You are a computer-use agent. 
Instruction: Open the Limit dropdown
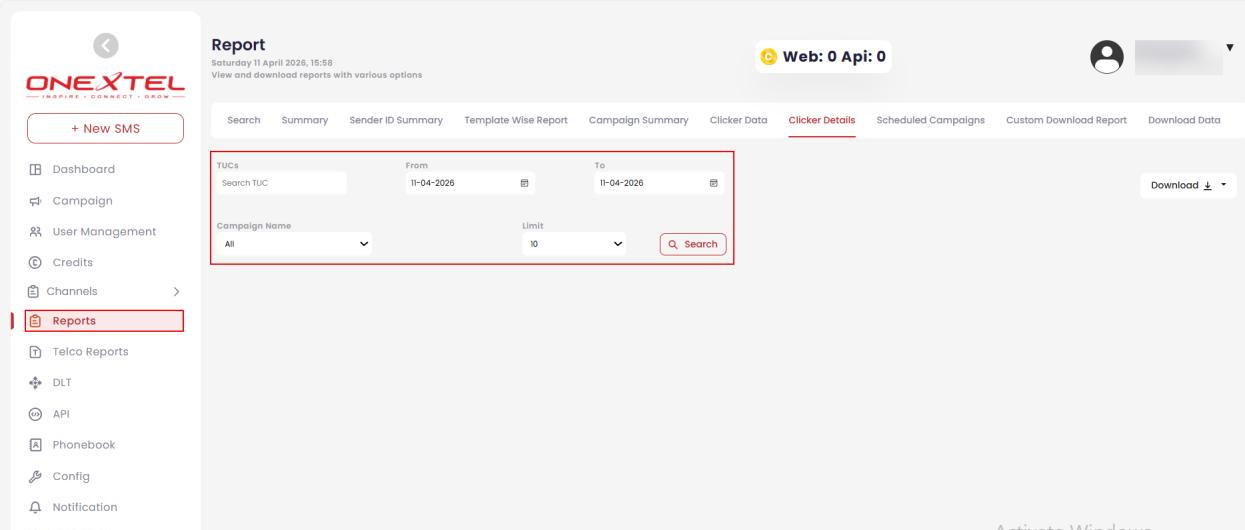click(575, 243)
